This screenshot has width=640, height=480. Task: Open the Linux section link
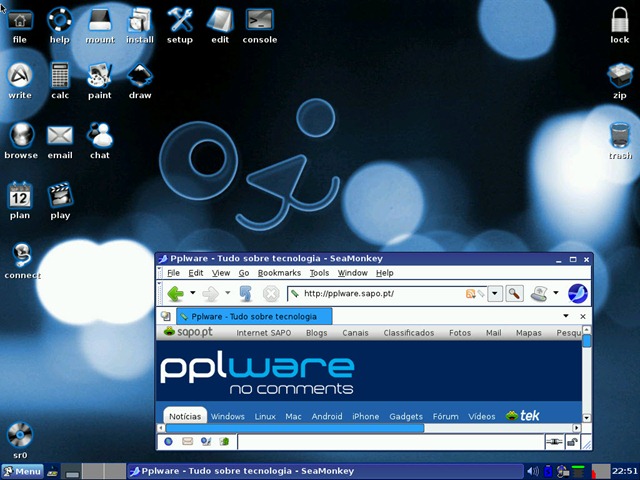[265, 416]
